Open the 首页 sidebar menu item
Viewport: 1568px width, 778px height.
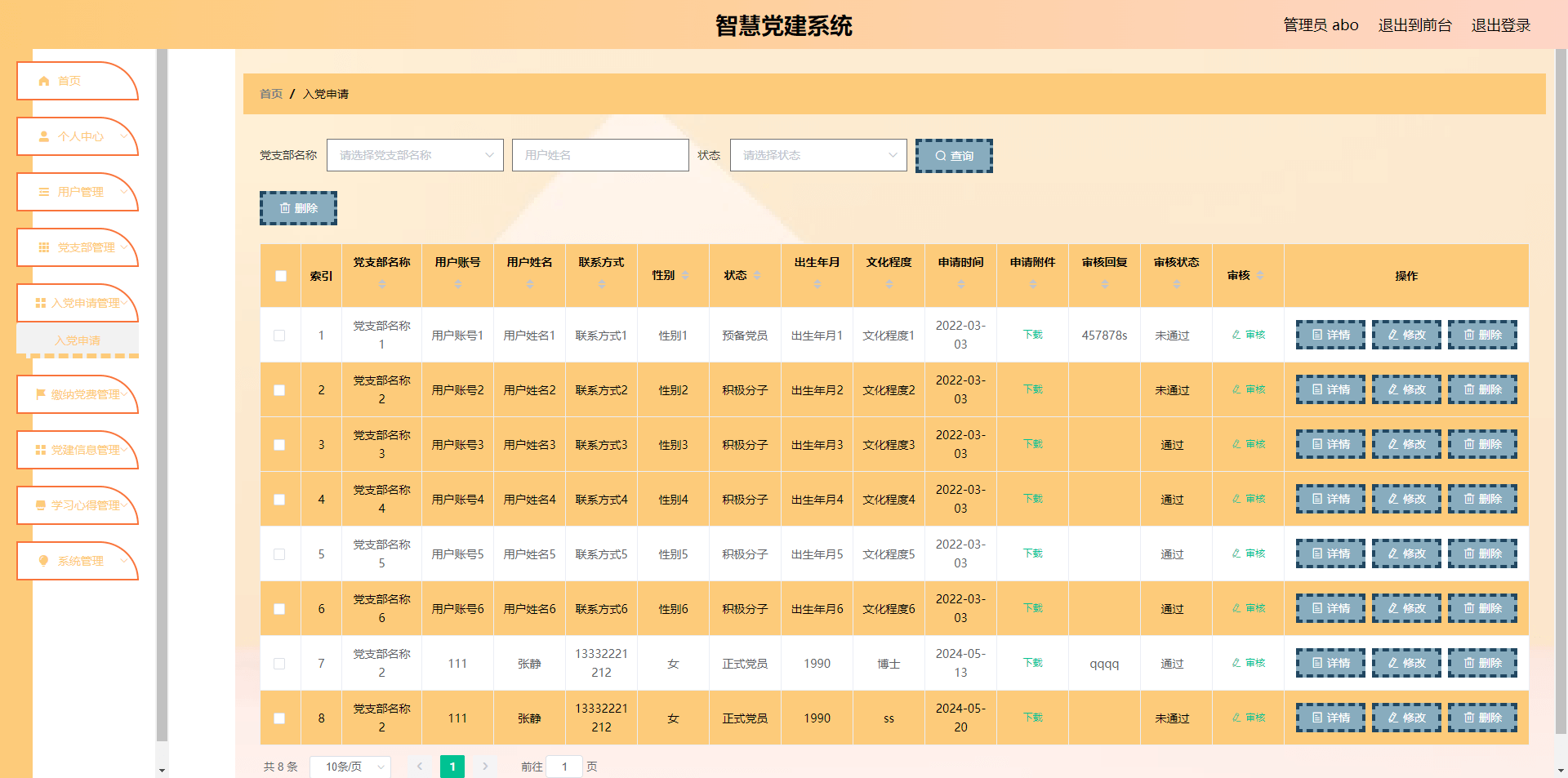(x=78, y=81)
